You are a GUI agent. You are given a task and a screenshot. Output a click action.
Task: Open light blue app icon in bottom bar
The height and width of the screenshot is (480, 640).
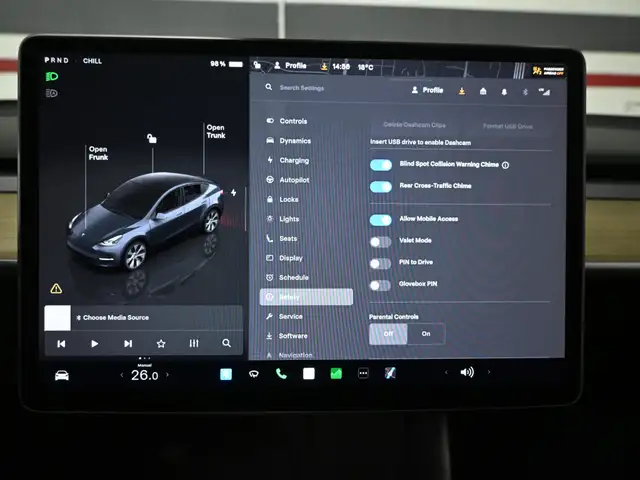pos(226,374)
